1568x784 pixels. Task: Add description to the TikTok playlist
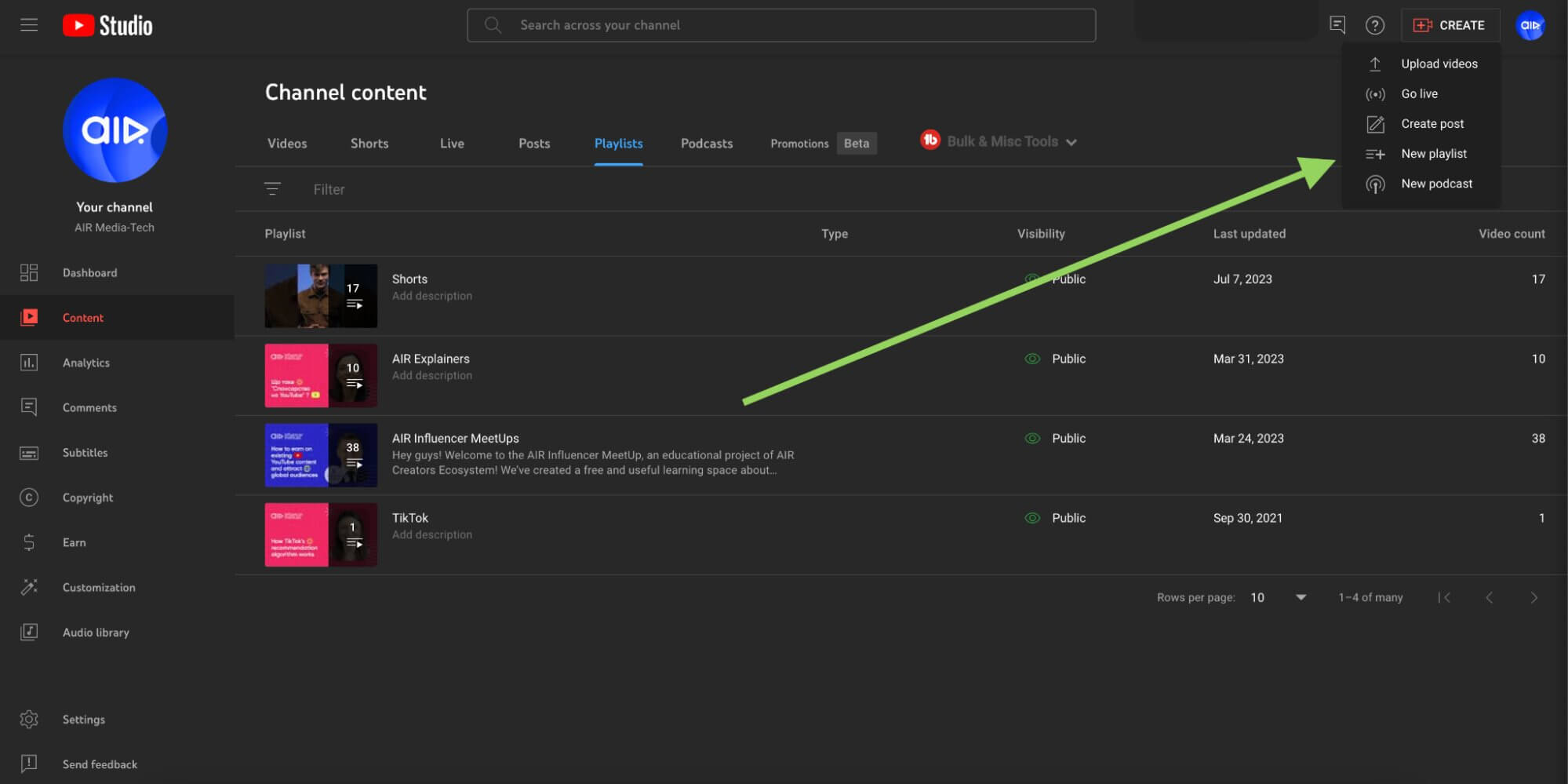point(432,534)
